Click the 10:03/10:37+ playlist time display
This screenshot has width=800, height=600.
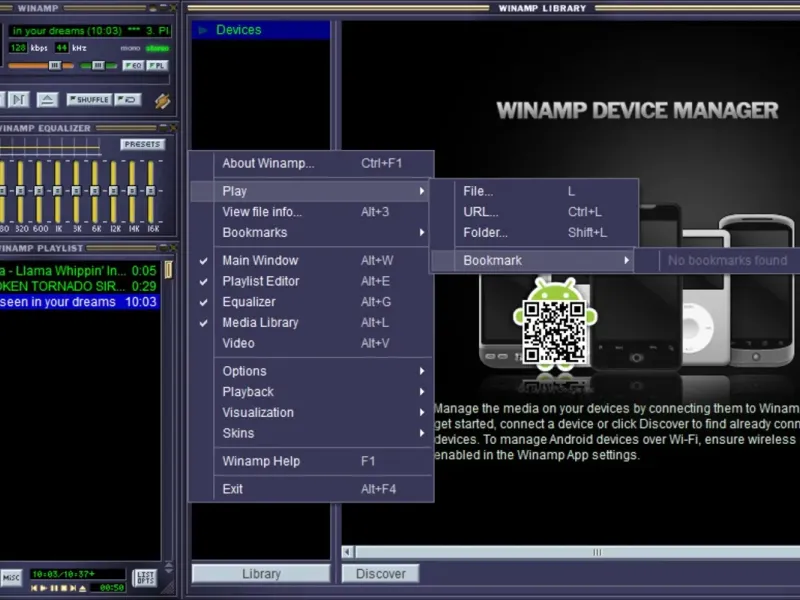pos(77,574)
